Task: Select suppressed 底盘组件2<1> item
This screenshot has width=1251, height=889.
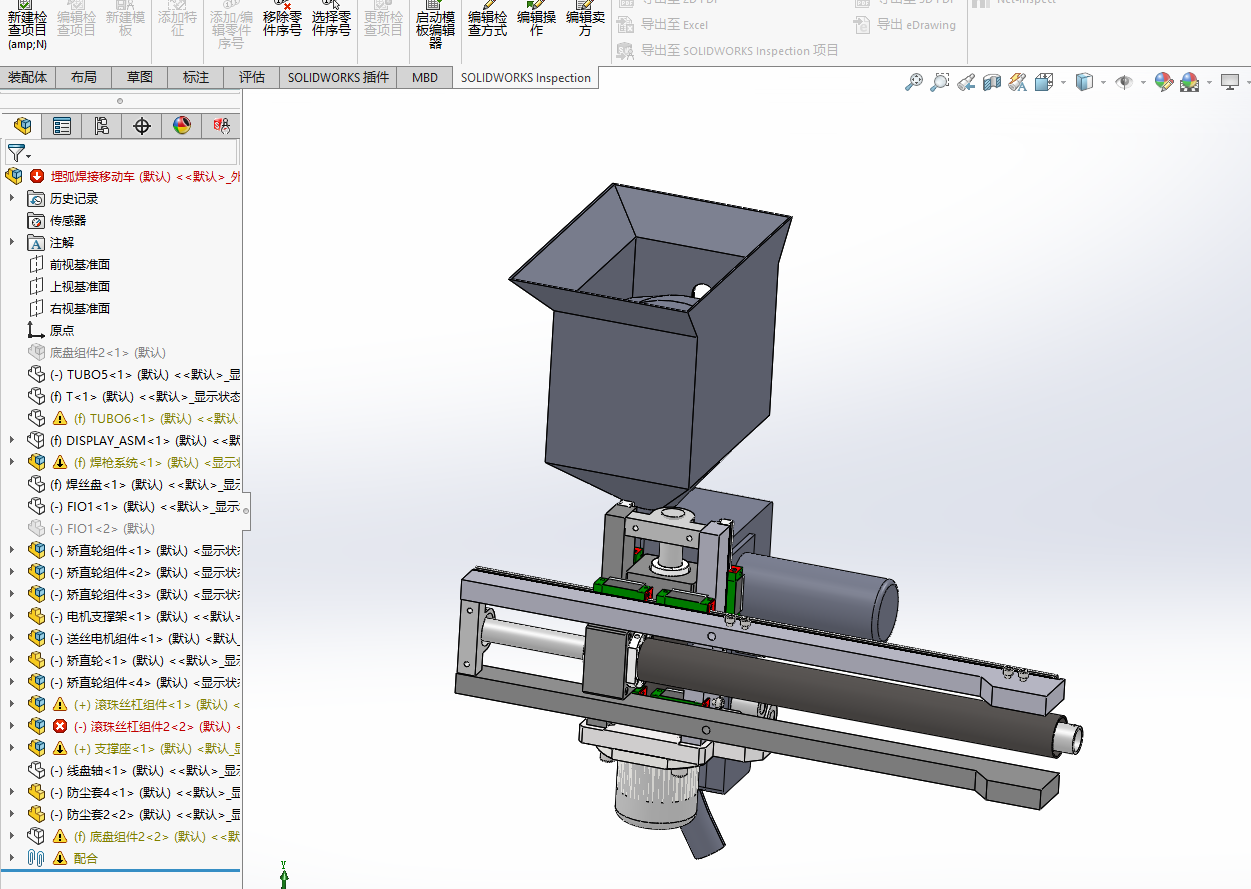Action: tap(108, 352)
